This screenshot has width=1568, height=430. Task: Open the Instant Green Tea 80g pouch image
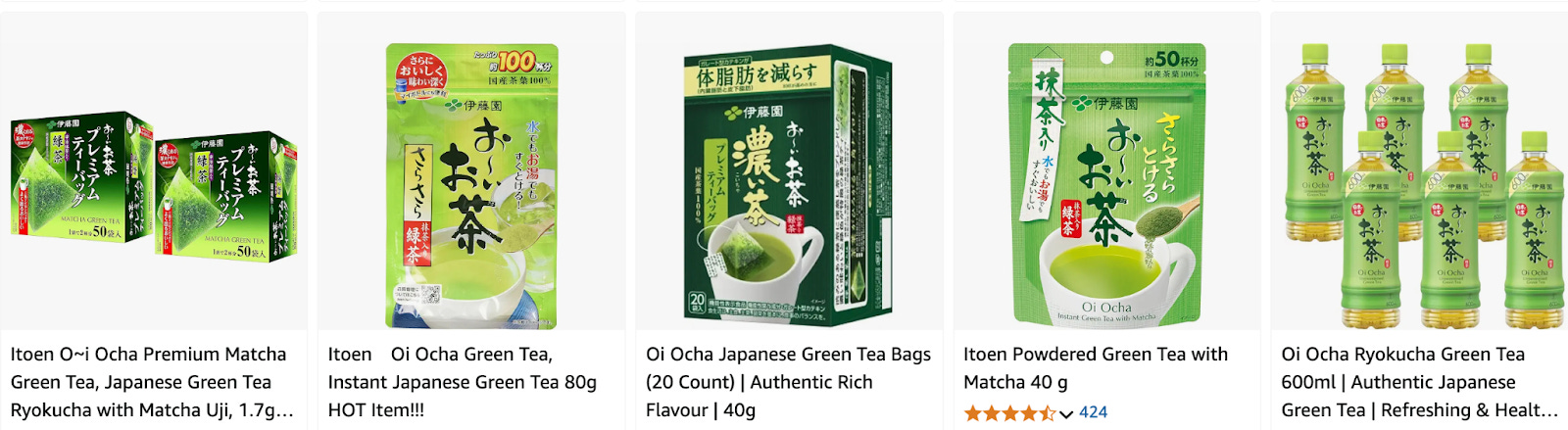471,186
